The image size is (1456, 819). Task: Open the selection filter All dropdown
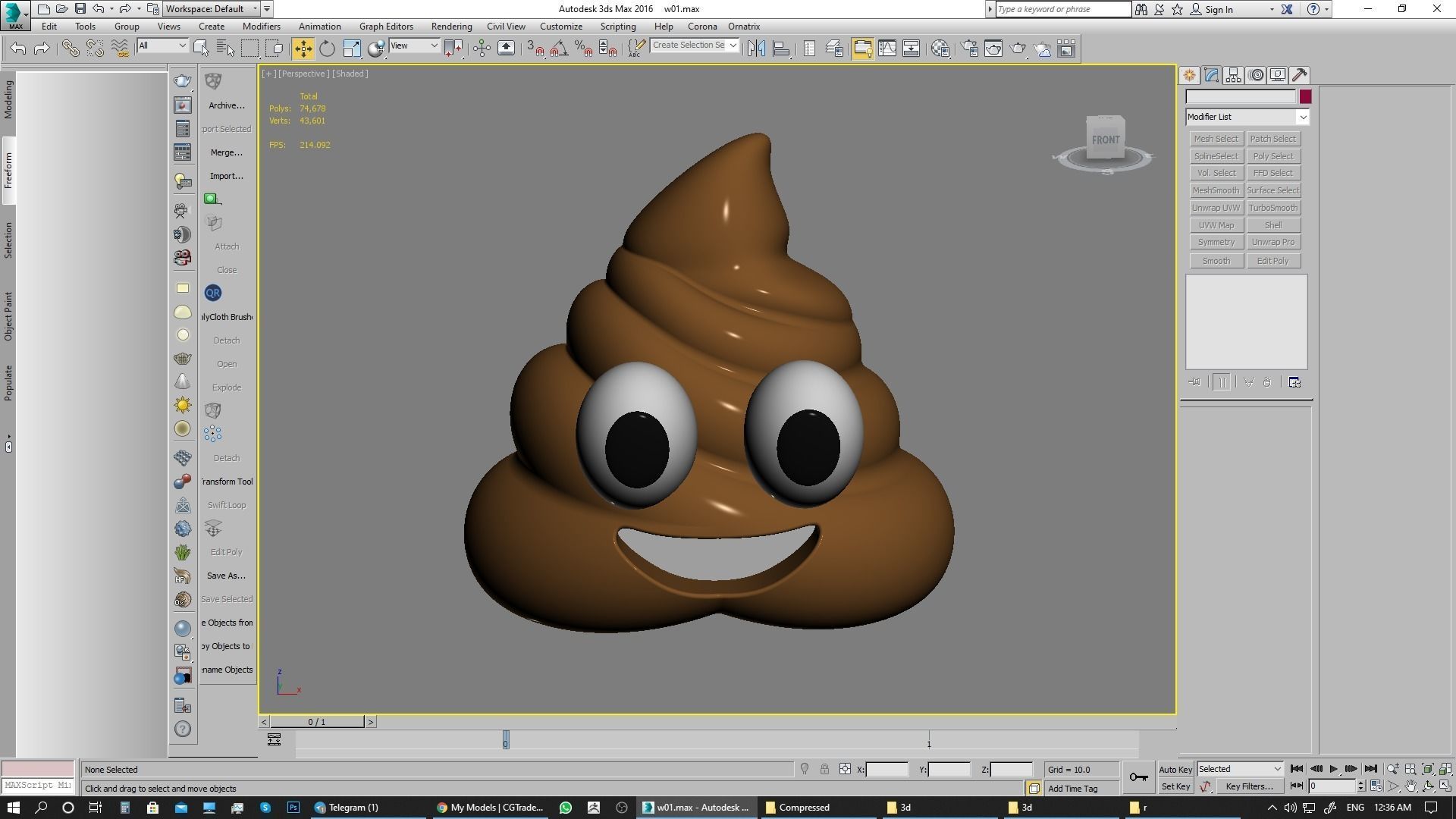tap(162, 45)
